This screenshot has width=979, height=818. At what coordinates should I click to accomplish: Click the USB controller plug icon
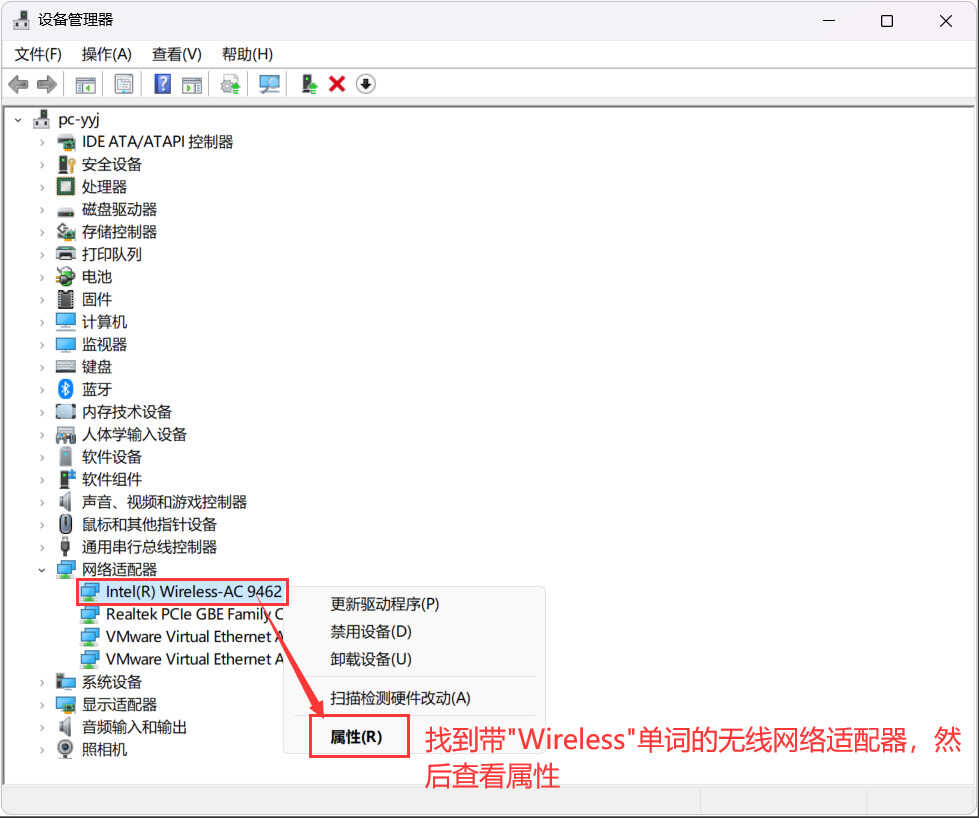[x=65, y=546]
